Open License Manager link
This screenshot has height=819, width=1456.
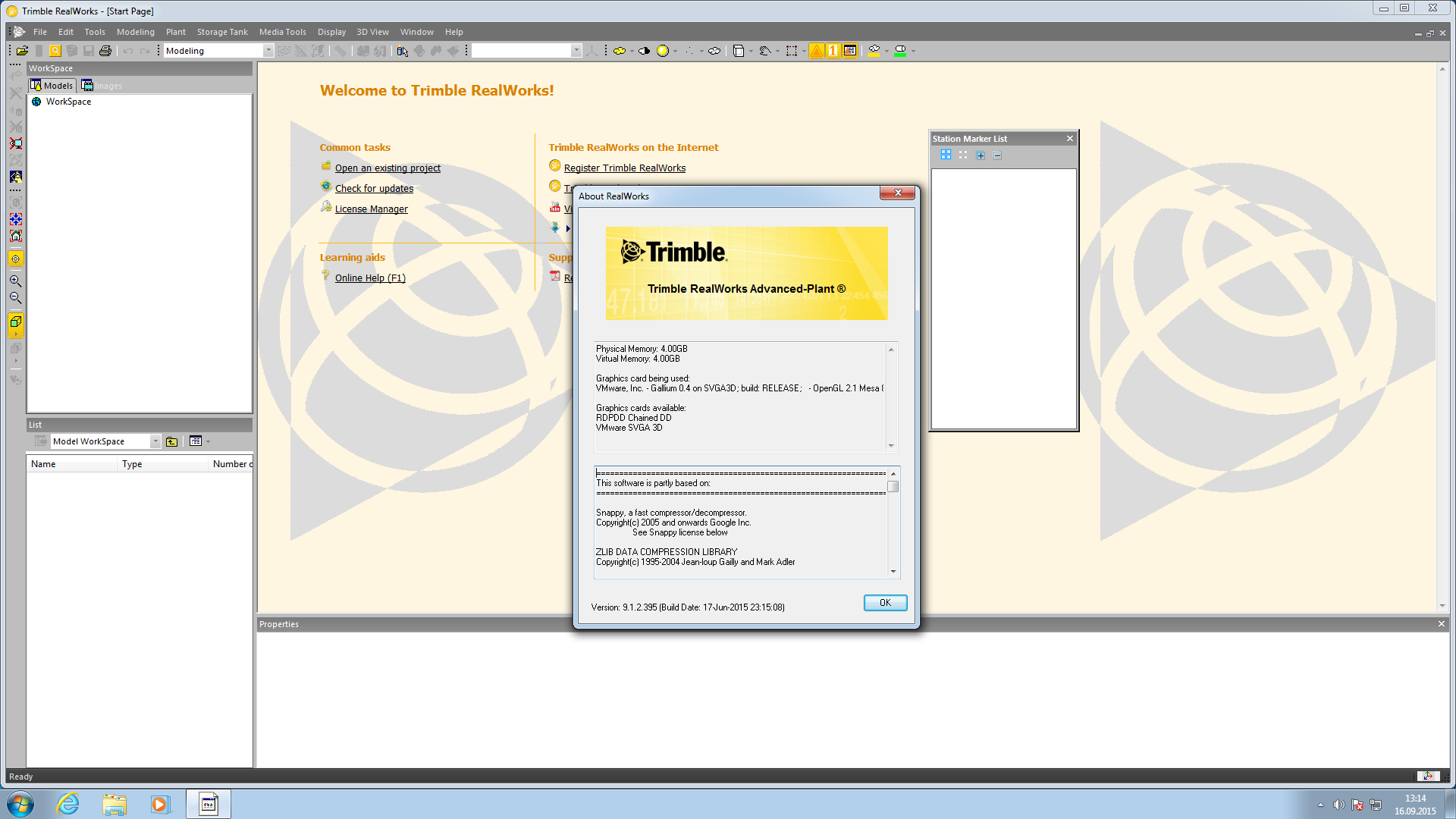click(x=371, y=209)
